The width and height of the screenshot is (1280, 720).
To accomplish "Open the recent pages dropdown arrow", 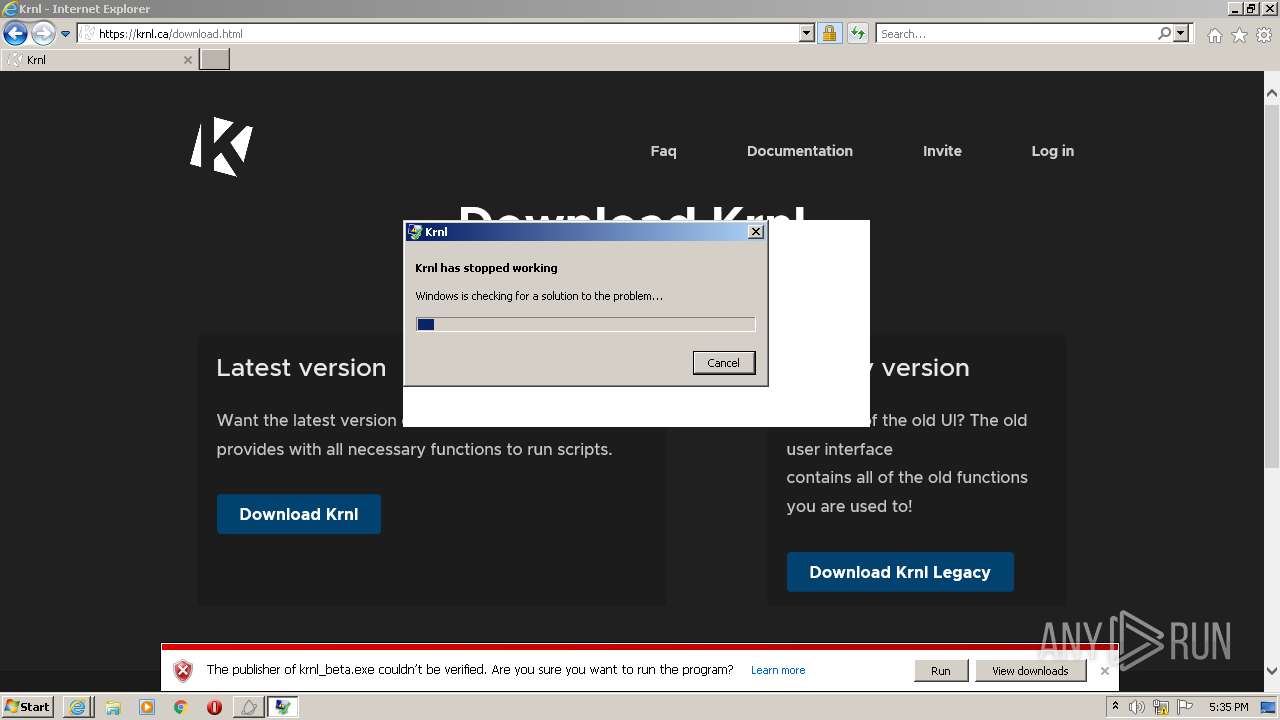I will 65,34.
